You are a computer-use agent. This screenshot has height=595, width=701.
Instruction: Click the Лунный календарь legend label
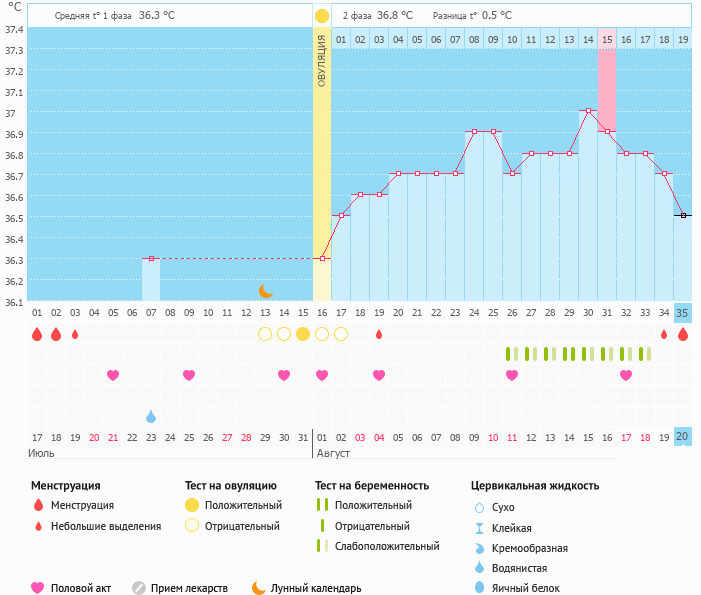[315, 588]
